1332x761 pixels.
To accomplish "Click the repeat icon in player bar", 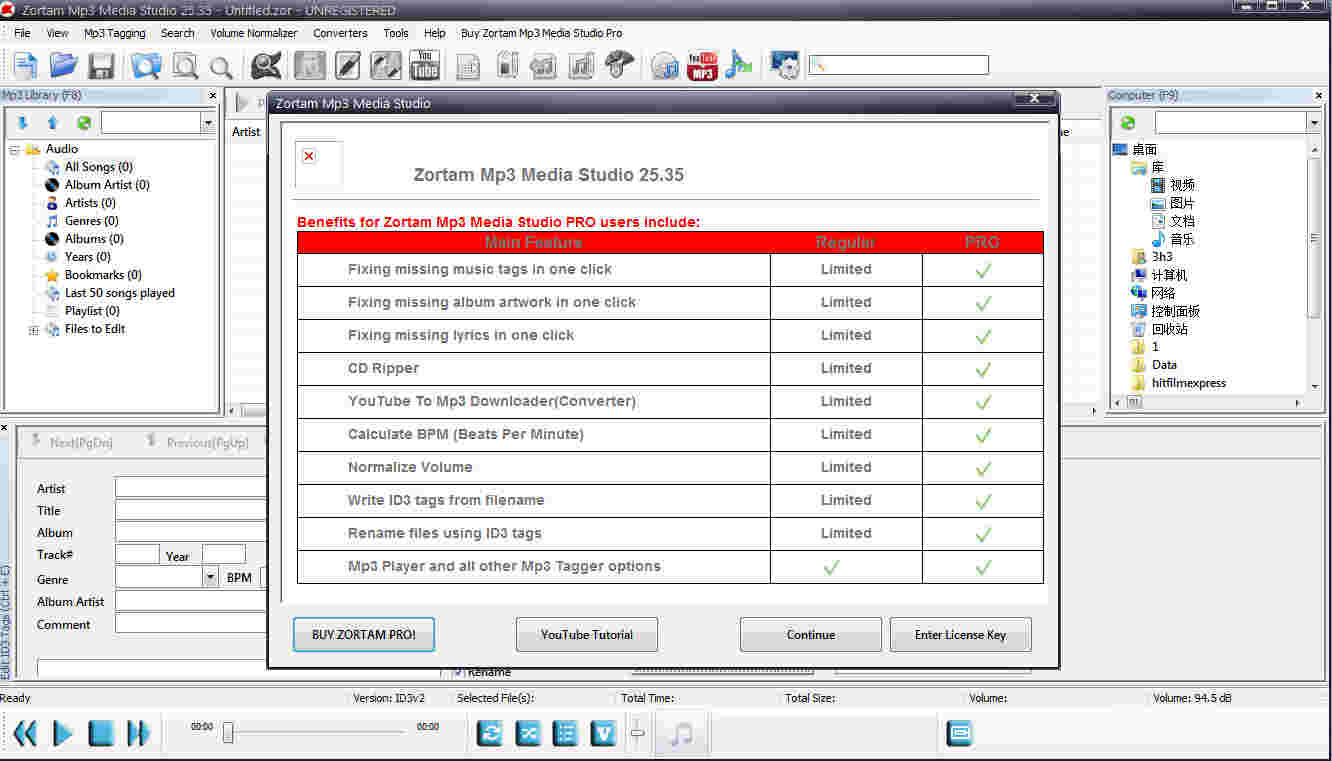I will point(490,733).
